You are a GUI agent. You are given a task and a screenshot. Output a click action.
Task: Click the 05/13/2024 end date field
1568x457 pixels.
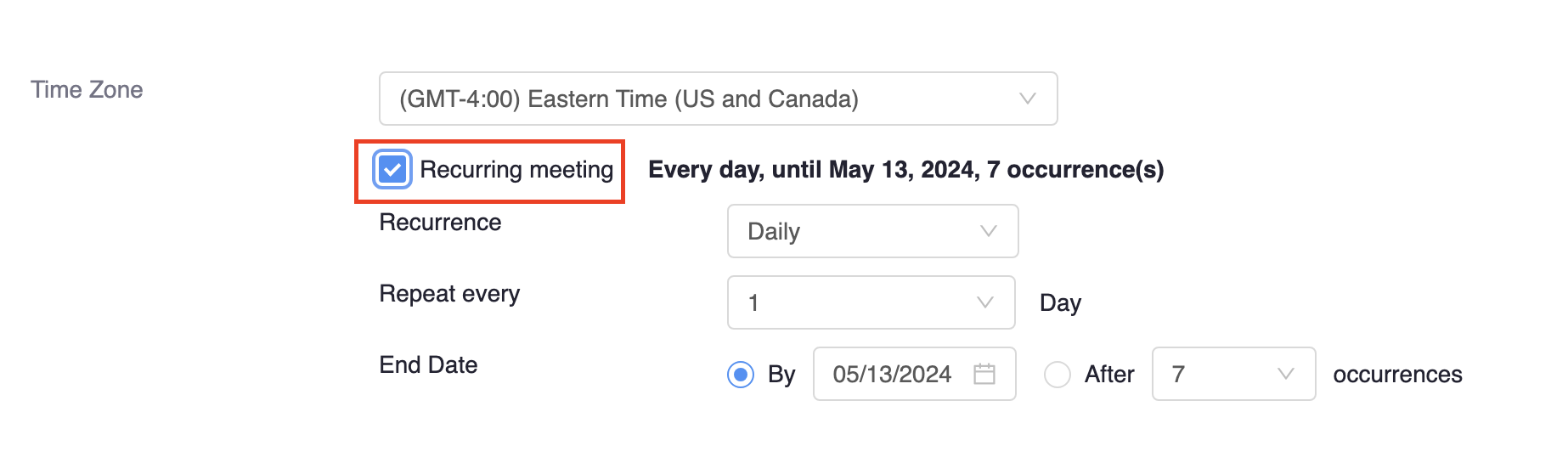(x=892, y=374)
